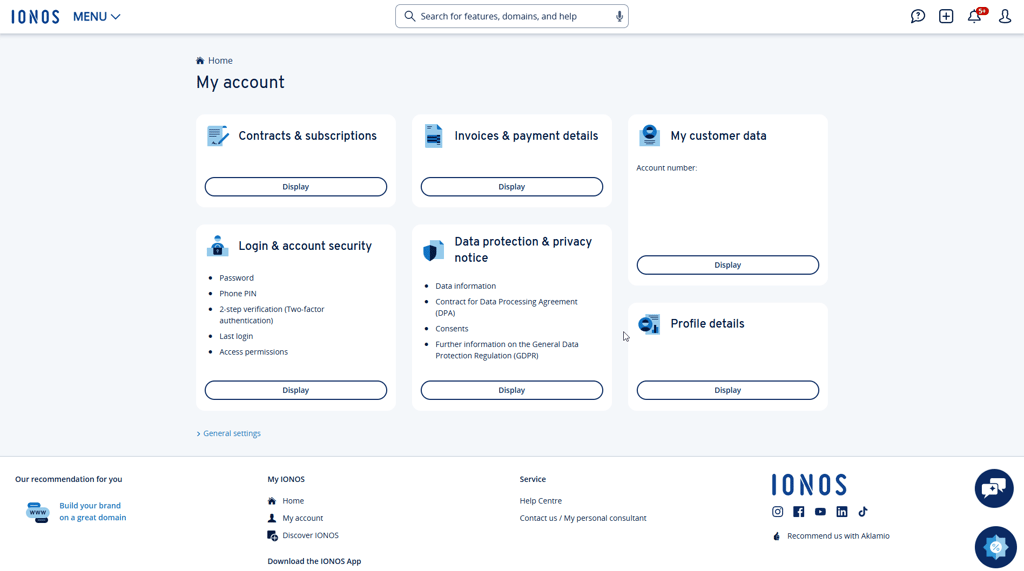Click the Home breadcrumb link
This screenshot has height=571, width=1024.
pos(220,61)
